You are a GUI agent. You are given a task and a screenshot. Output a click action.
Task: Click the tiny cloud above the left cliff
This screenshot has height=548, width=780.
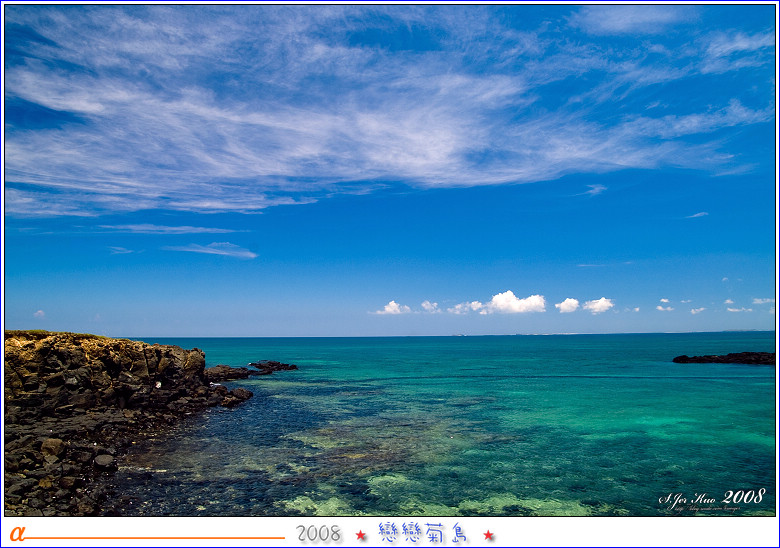point(39,314)
